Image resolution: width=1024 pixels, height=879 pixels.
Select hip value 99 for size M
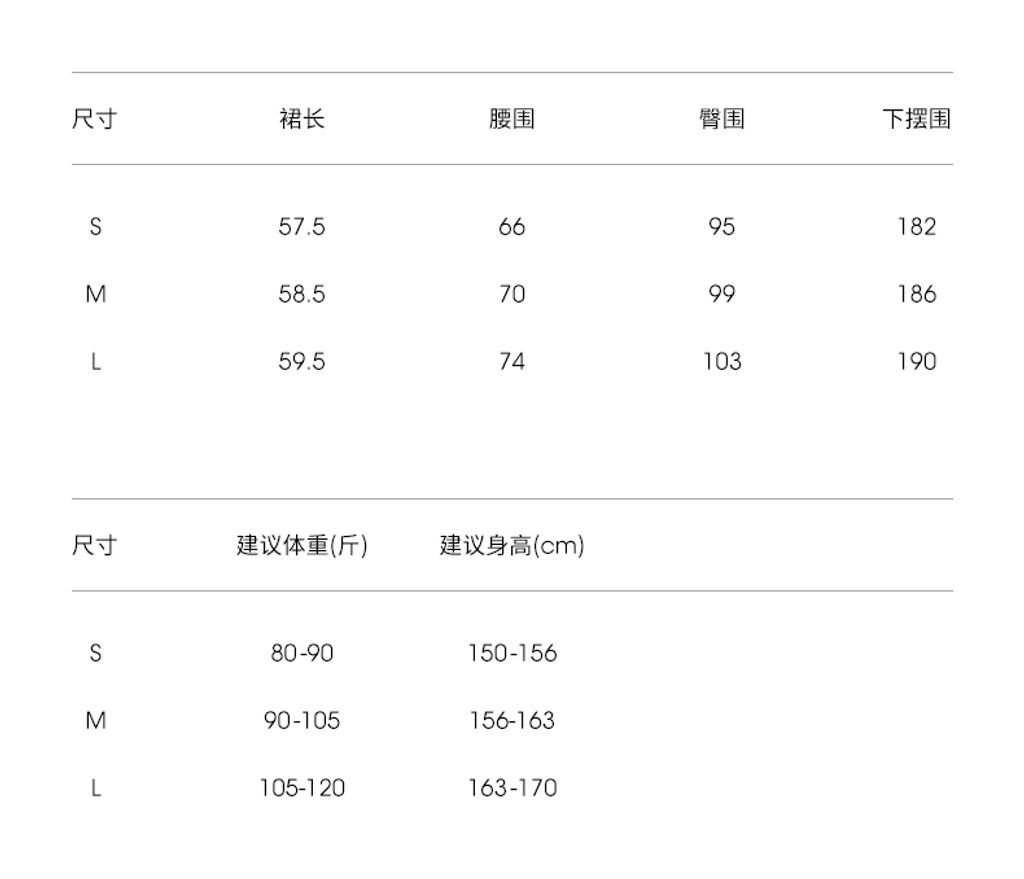tap(721, 294)
